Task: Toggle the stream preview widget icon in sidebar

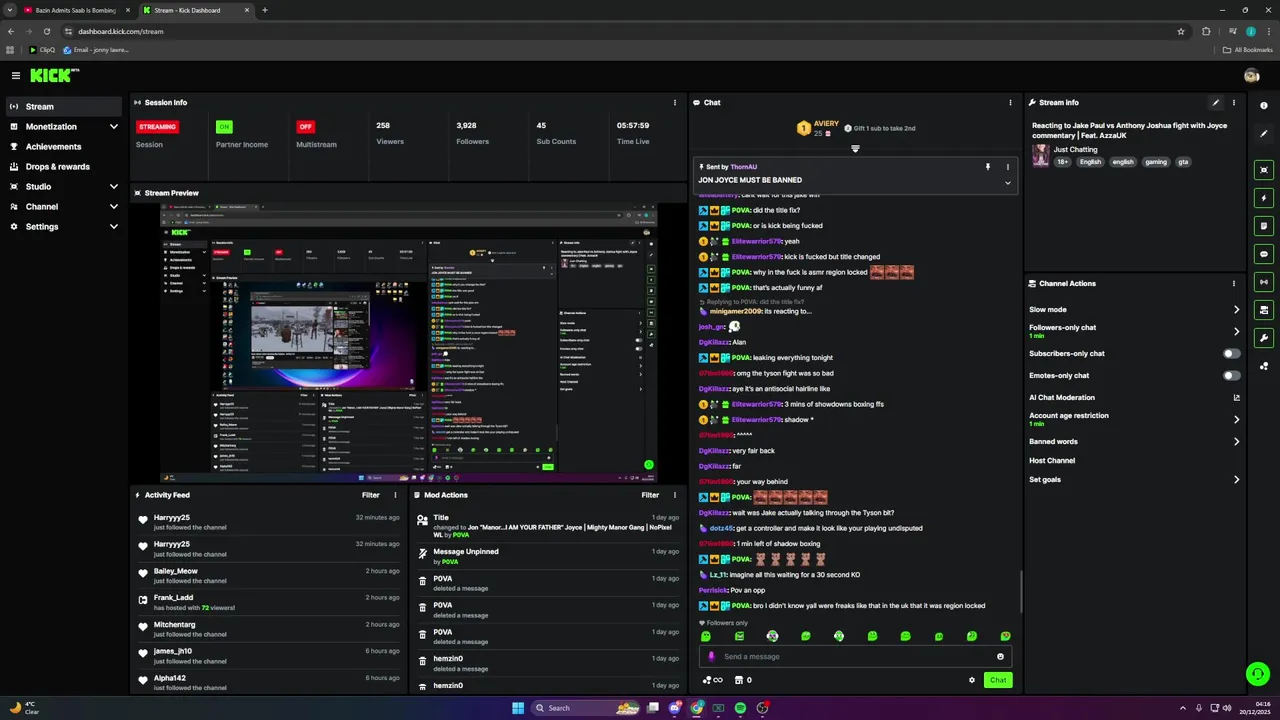Action: [1264, 170]
